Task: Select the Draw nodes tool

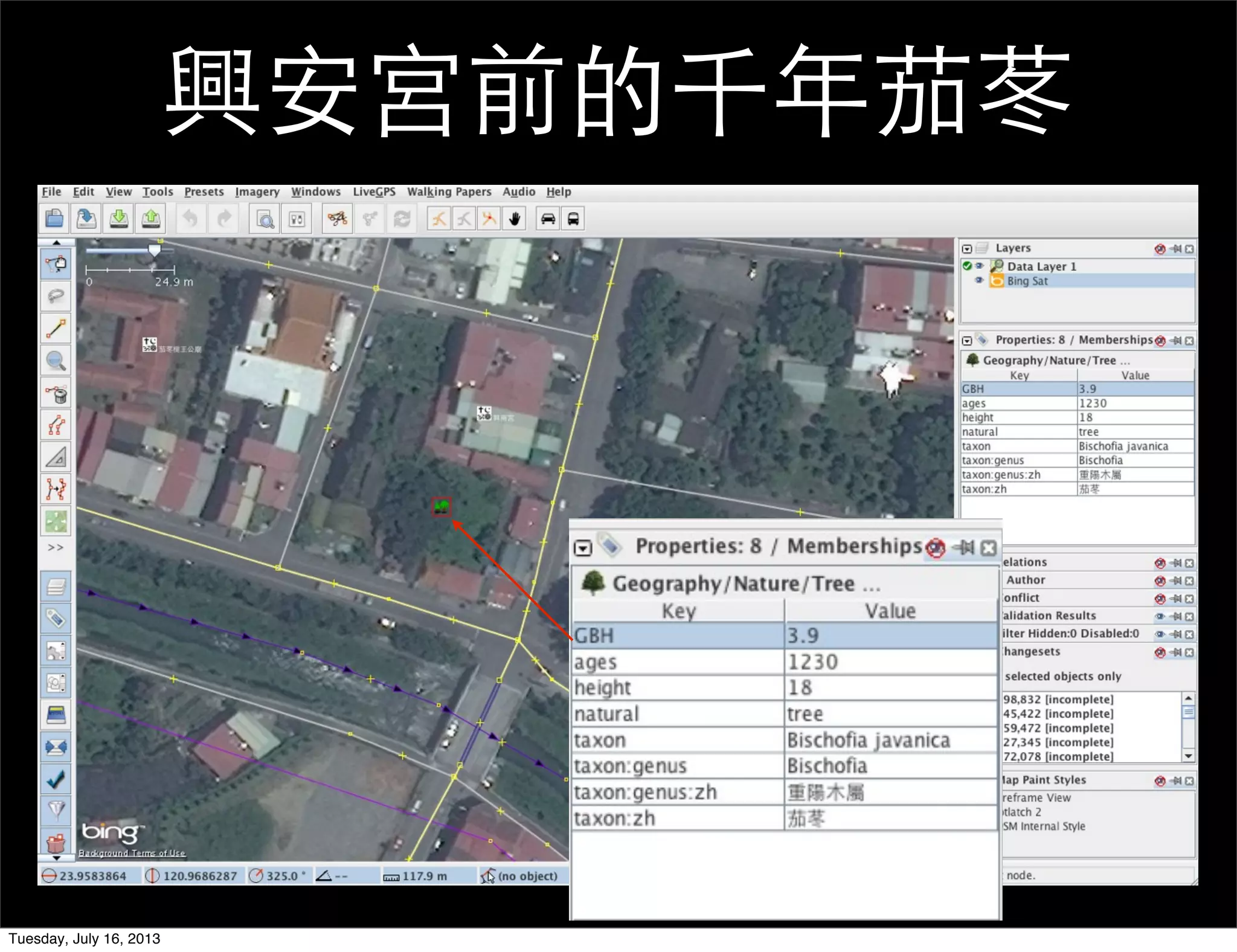Action: [x=56, y=329]
